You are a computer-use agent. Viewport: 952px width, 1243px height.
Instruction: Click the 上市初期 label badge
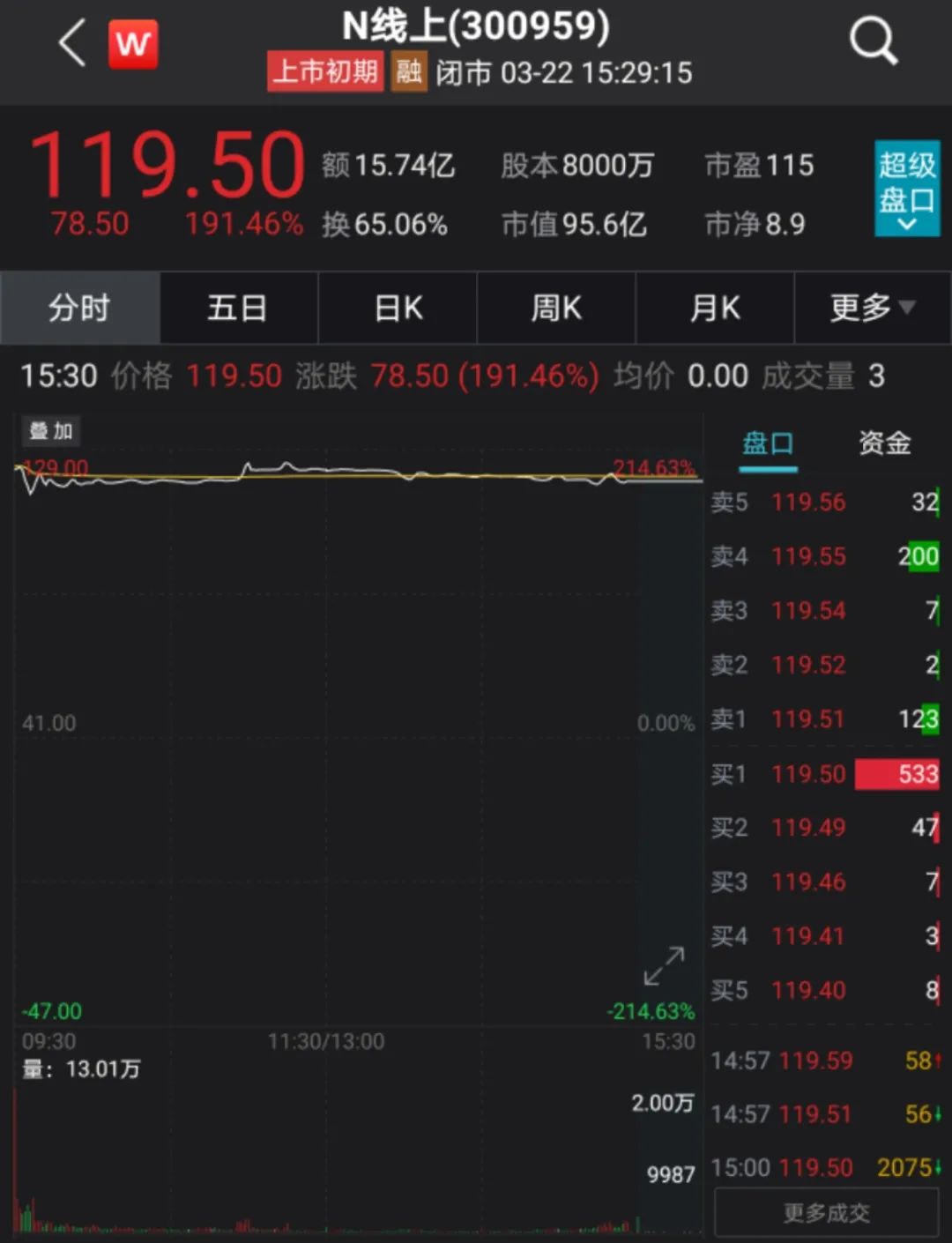point(325,72)
